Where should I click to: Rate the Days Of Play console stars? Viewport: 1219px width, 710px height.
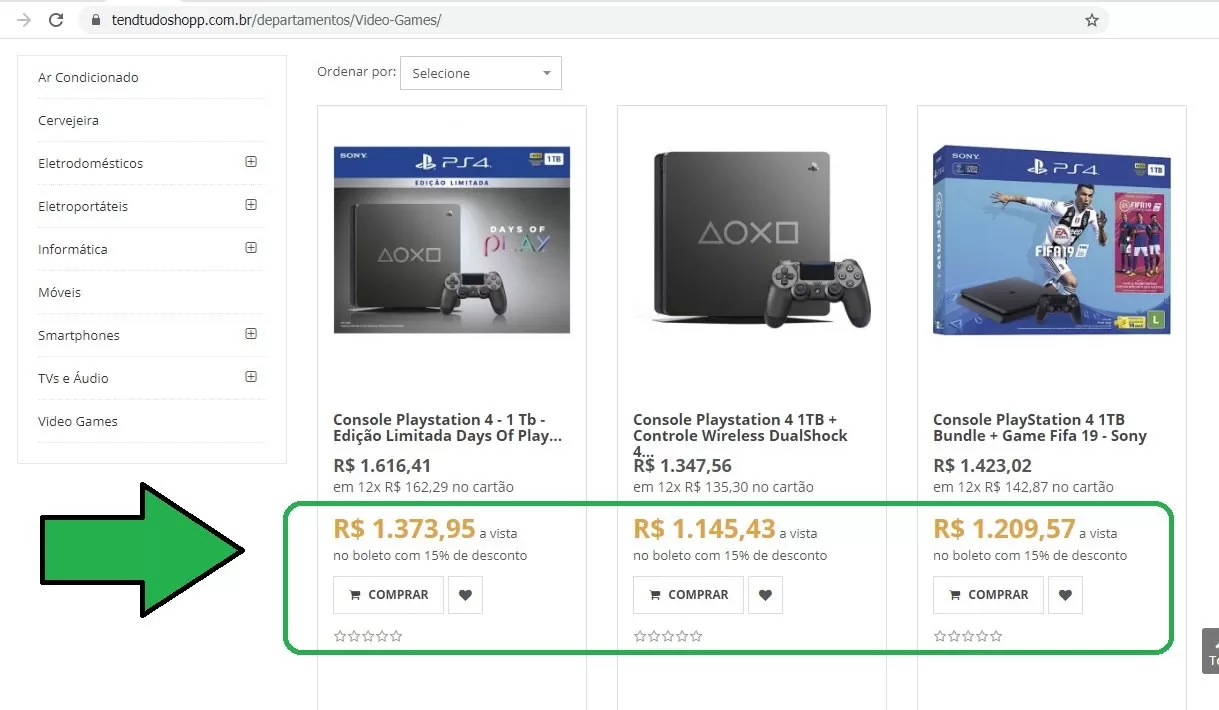coord(369,636)
